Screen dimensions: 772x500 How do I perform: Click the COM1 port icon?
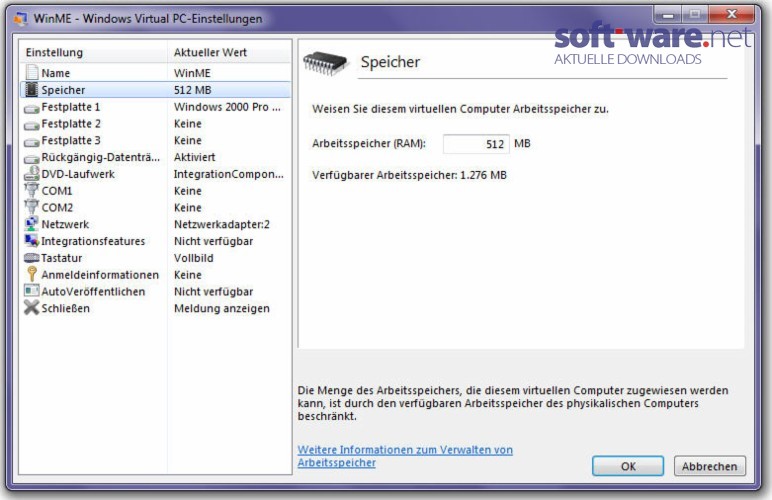click(x=32, y=190)
